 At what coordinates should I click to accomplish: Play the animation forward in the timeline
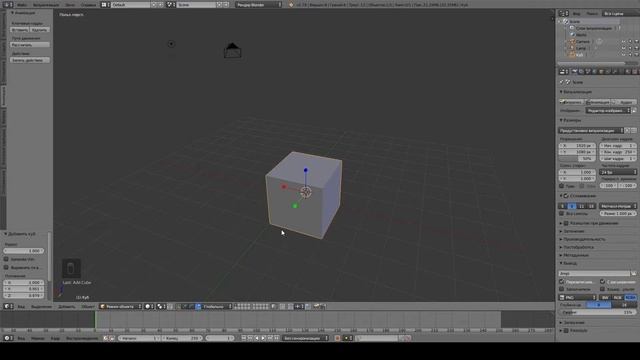[263, 338]
